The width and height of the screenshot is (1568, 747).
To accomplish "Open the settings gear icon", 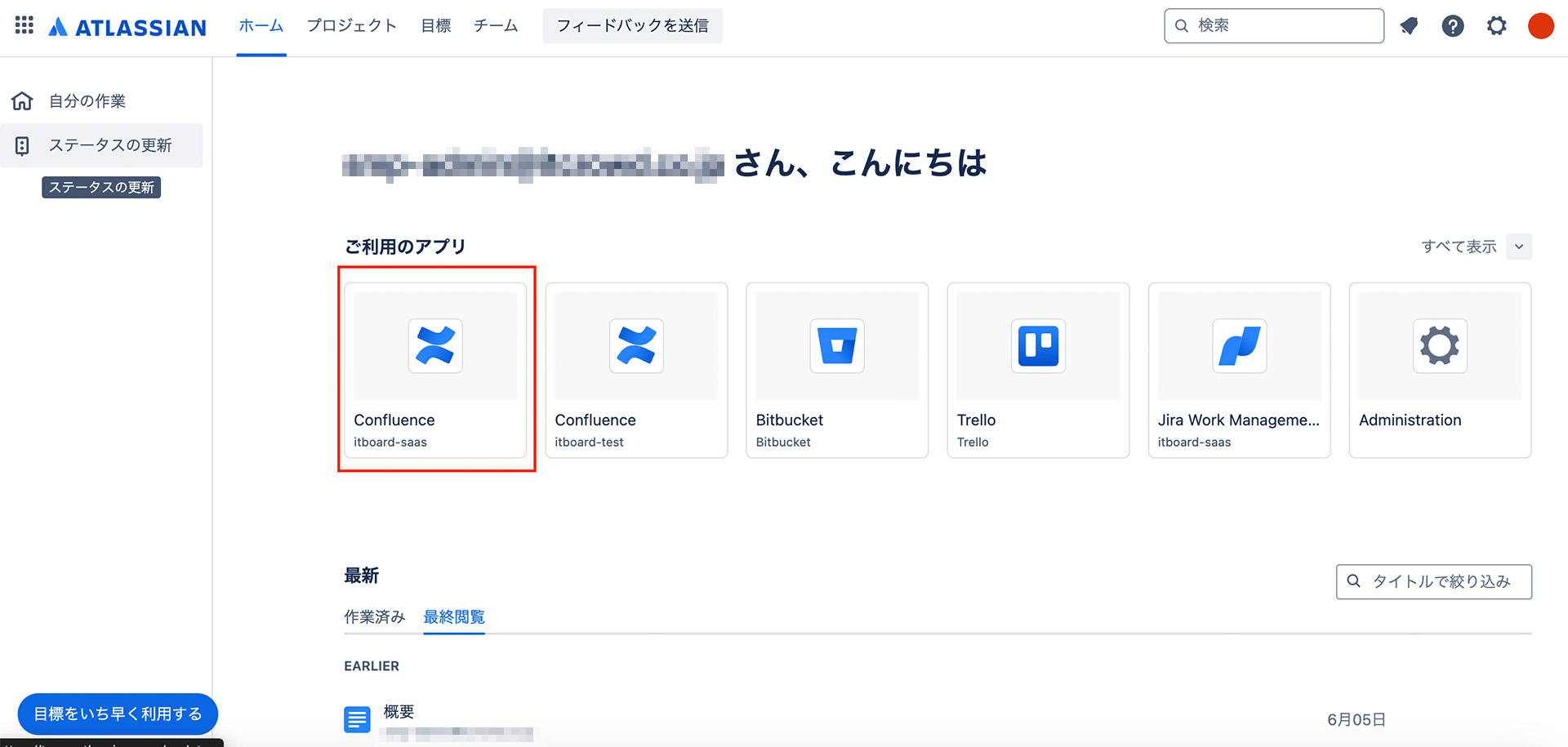I will click(x=1496, y=26).
